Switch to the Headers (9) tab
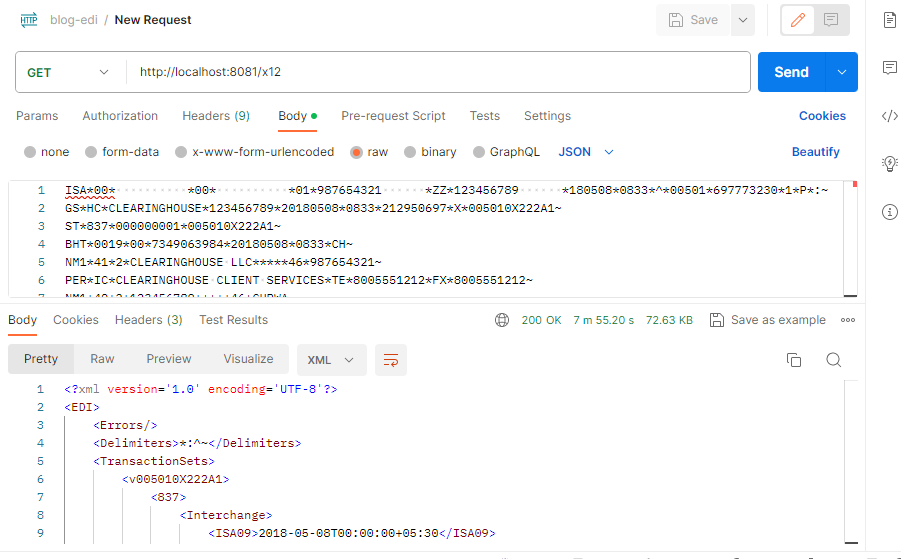This screenshot has width=901, height=559. (216, 116)
